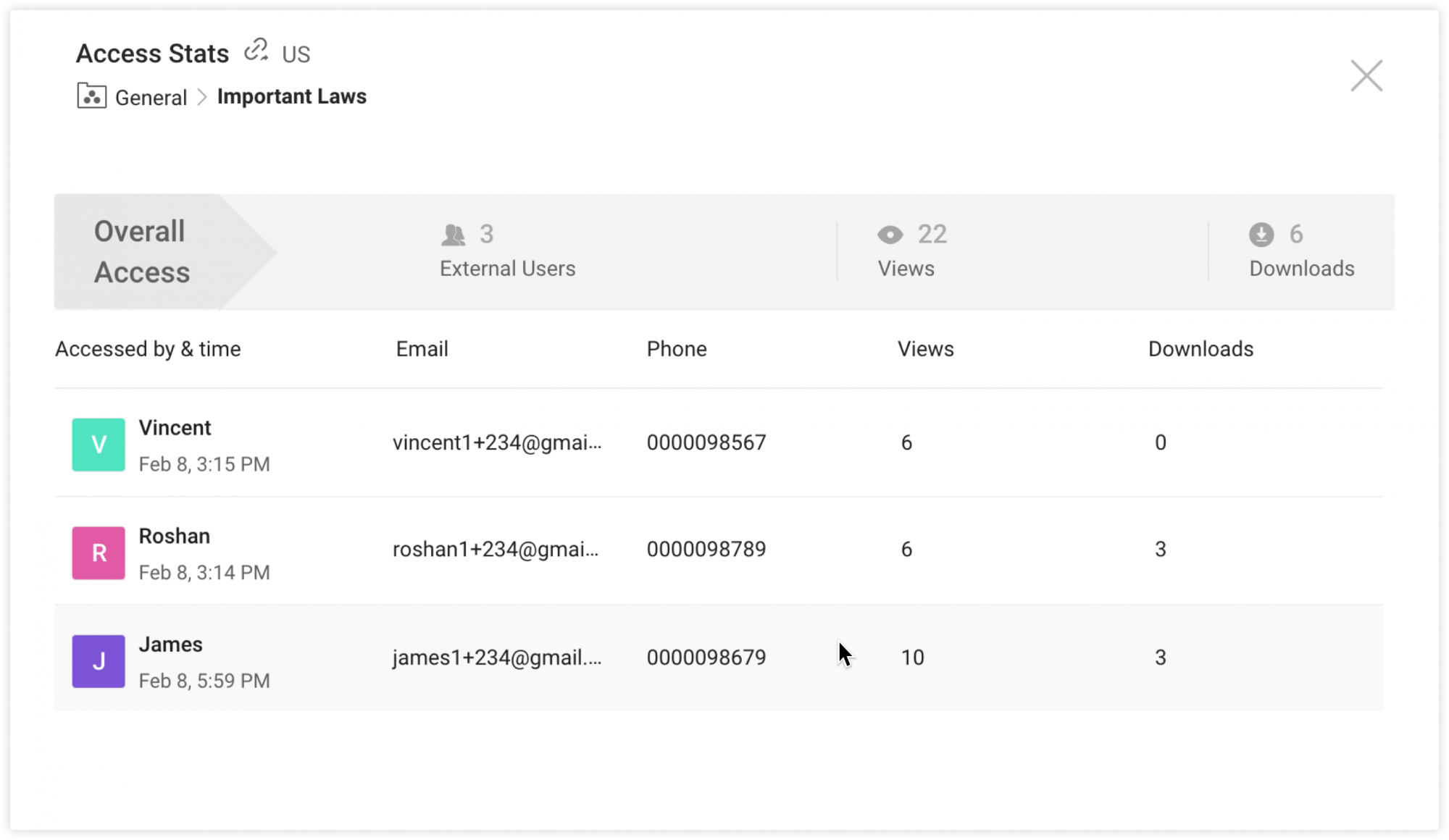Image resolution: width=1449 pixels, height=840 pixels.
Task: Expand Roshan's truncated email address
Action: tap(496, 550)
